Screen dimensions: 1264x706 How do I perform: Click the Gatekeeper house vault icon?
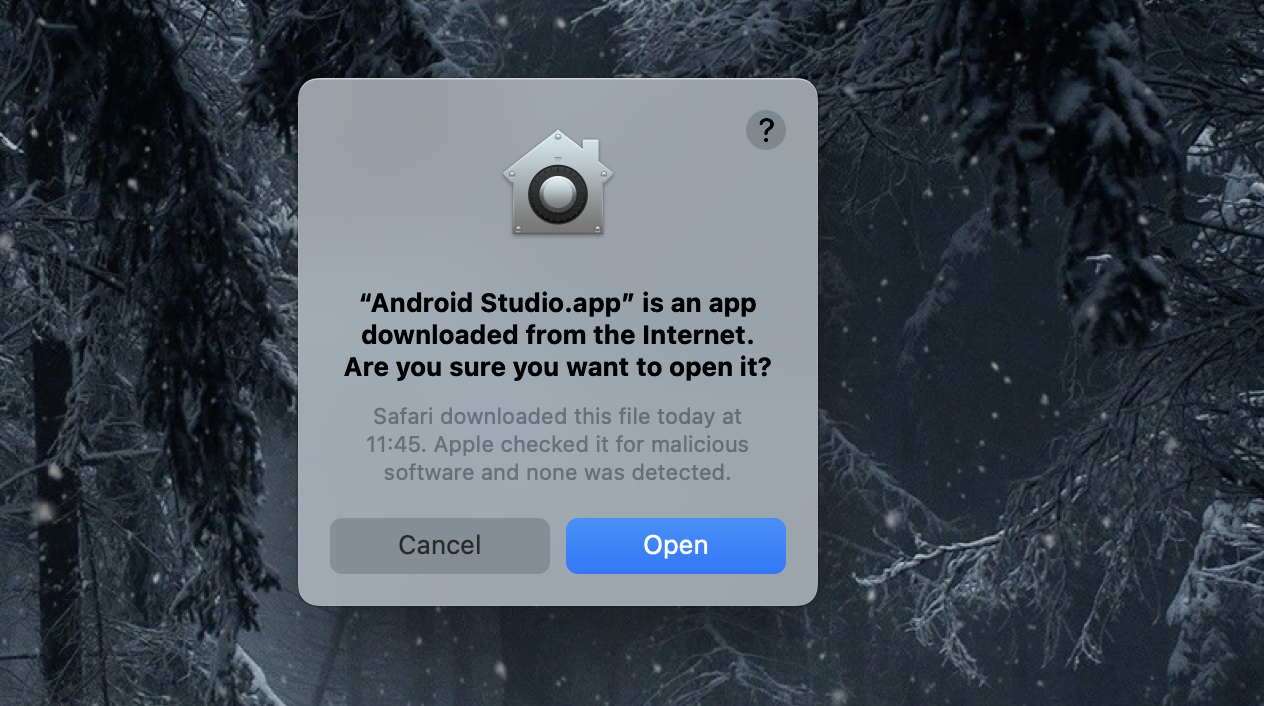coord(557,183)
